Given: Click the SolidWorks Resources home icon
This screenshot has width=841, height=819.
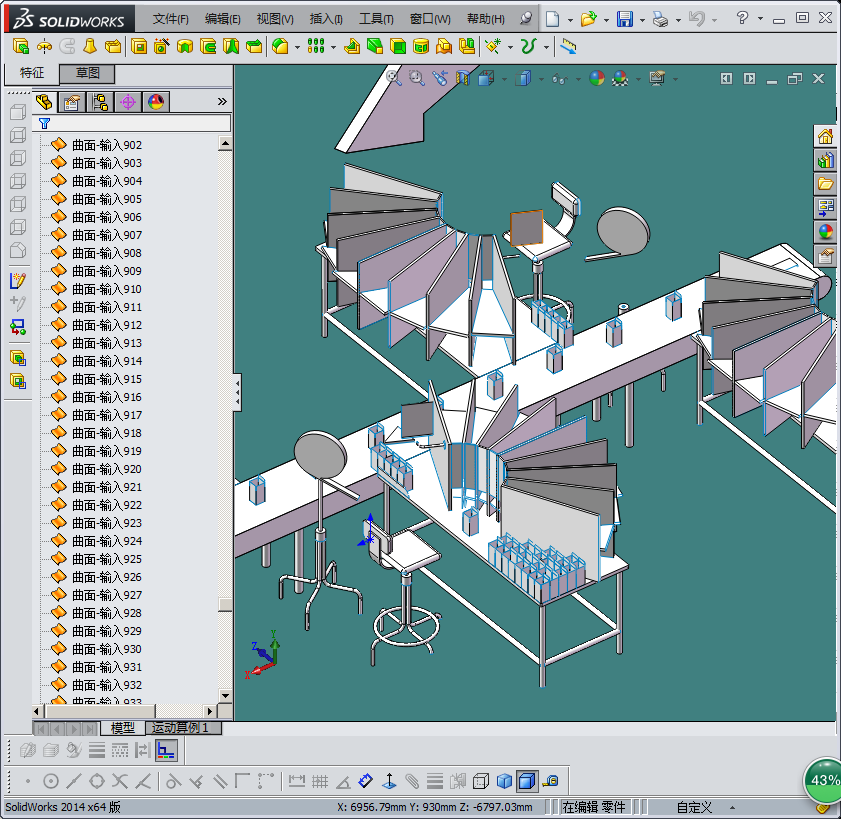Looking at the screenshot, I should 825,136.
